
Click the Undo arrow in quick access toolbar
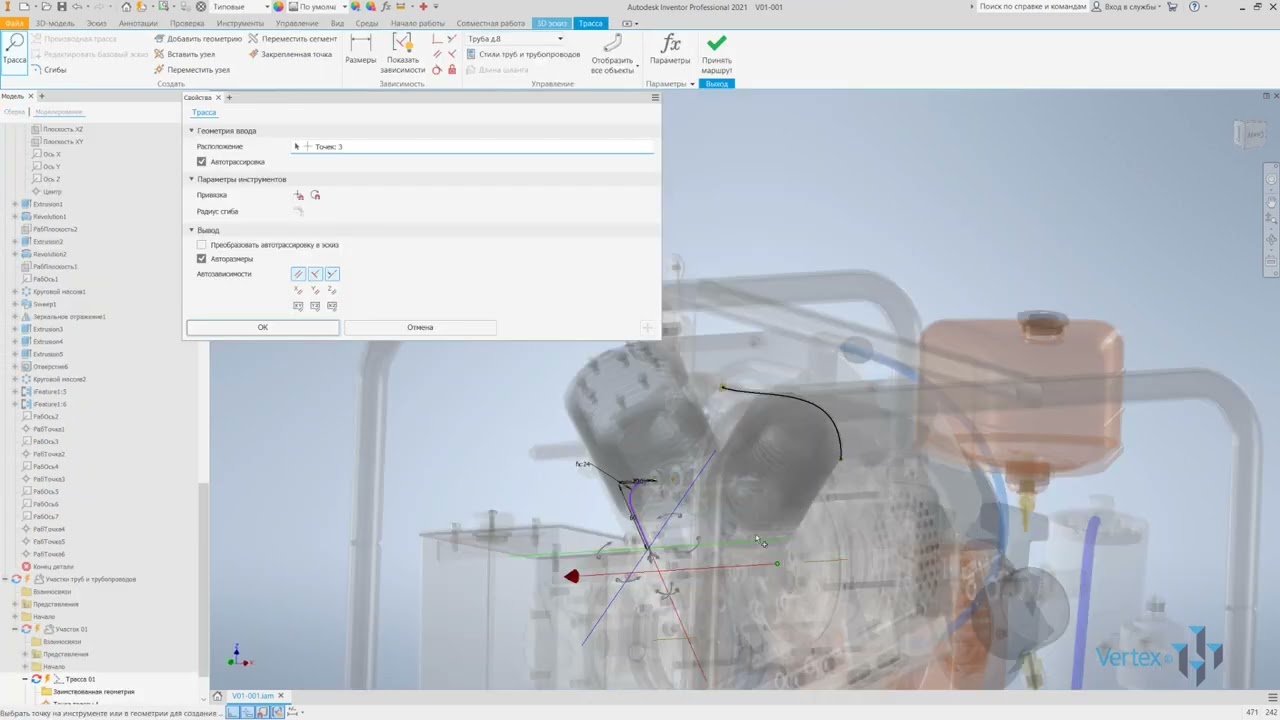77,6
